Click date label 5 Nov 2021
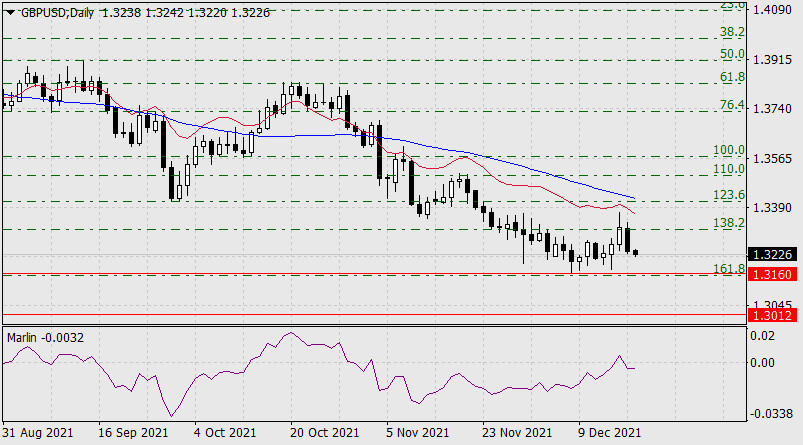 (417, 433)
